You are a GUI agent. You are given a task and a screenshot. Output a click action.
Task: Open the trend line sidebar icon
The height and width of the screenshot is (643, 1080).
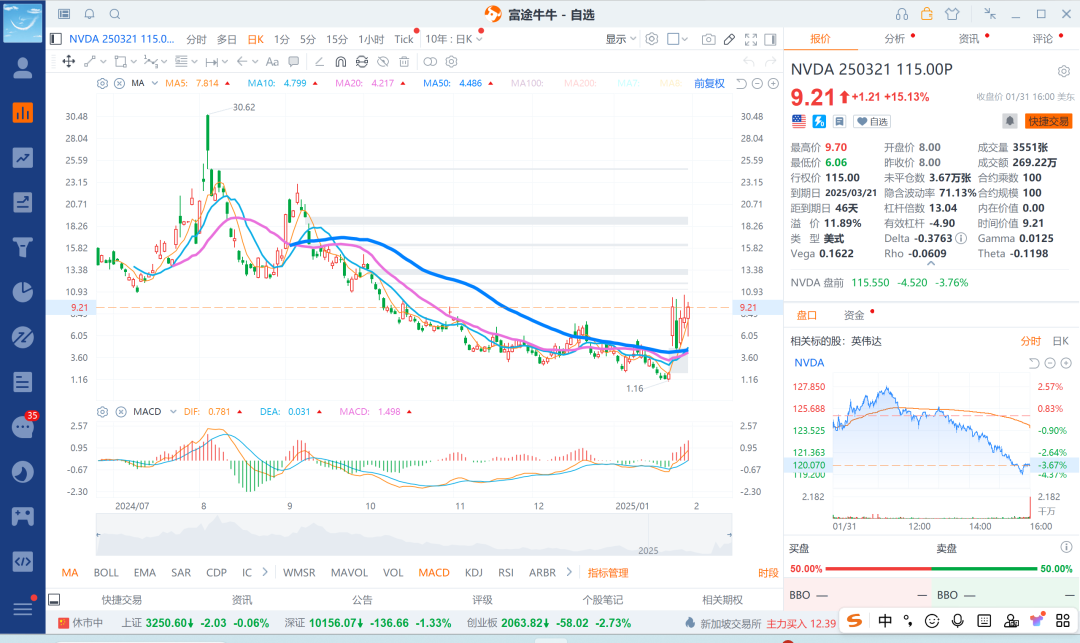[23, 158]
